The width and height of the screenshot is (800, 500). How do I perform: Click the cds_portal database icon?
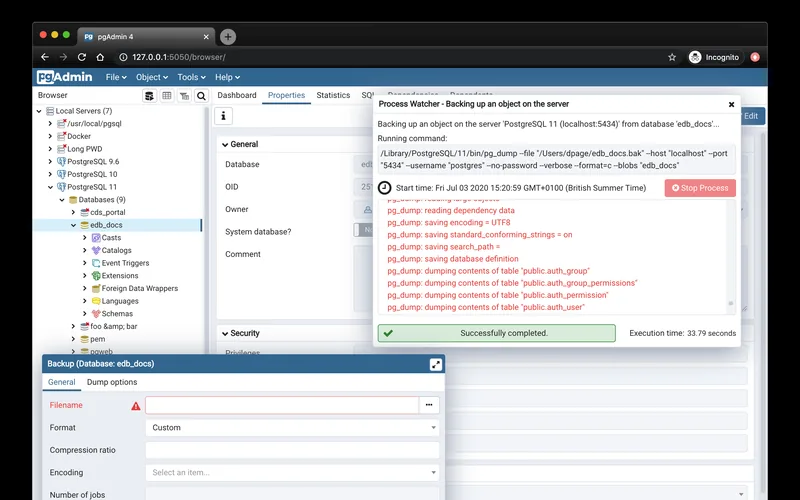[x=85, y=212]
